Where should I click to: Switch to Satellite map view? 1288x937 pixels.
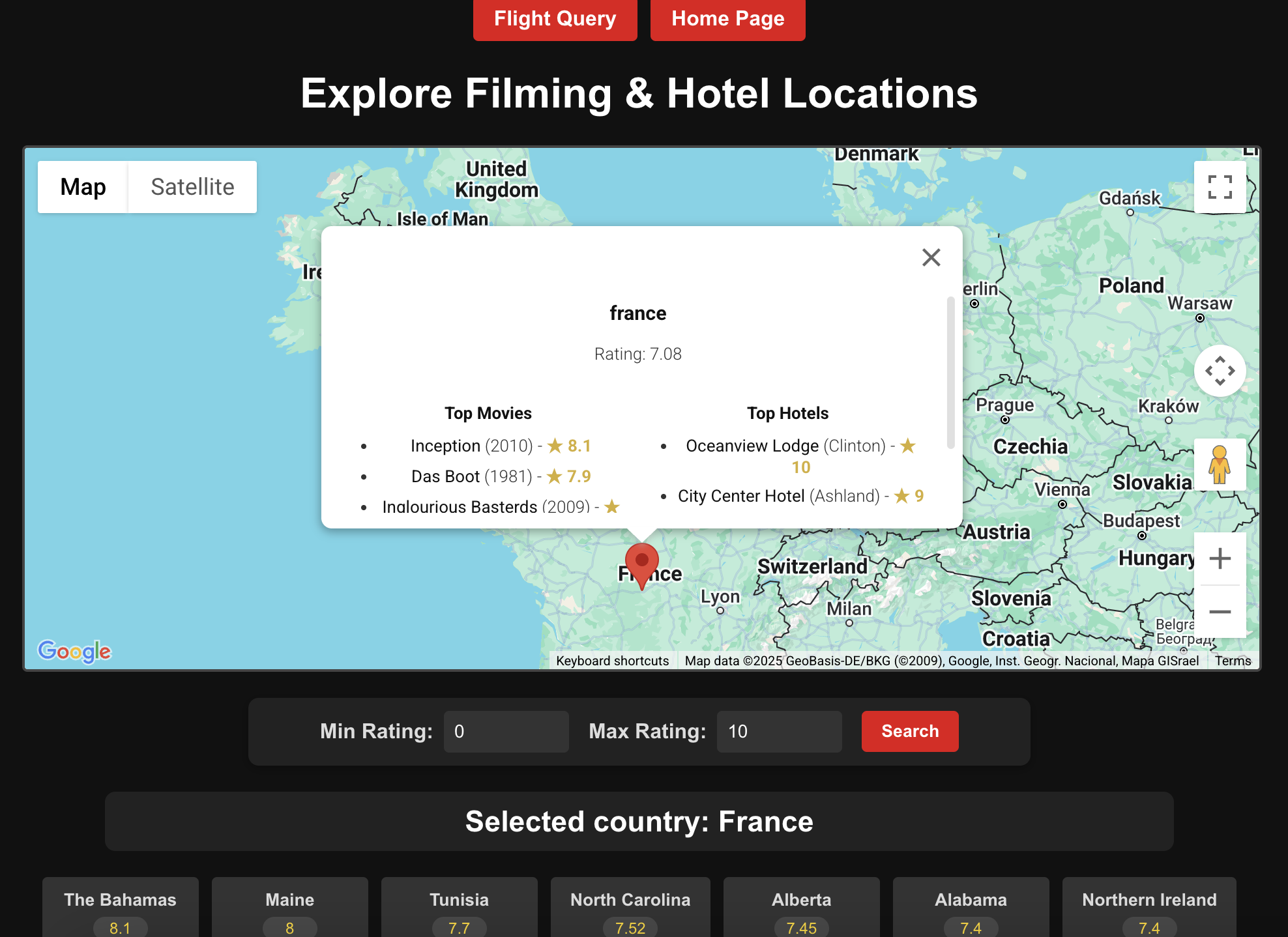point(192,187)
